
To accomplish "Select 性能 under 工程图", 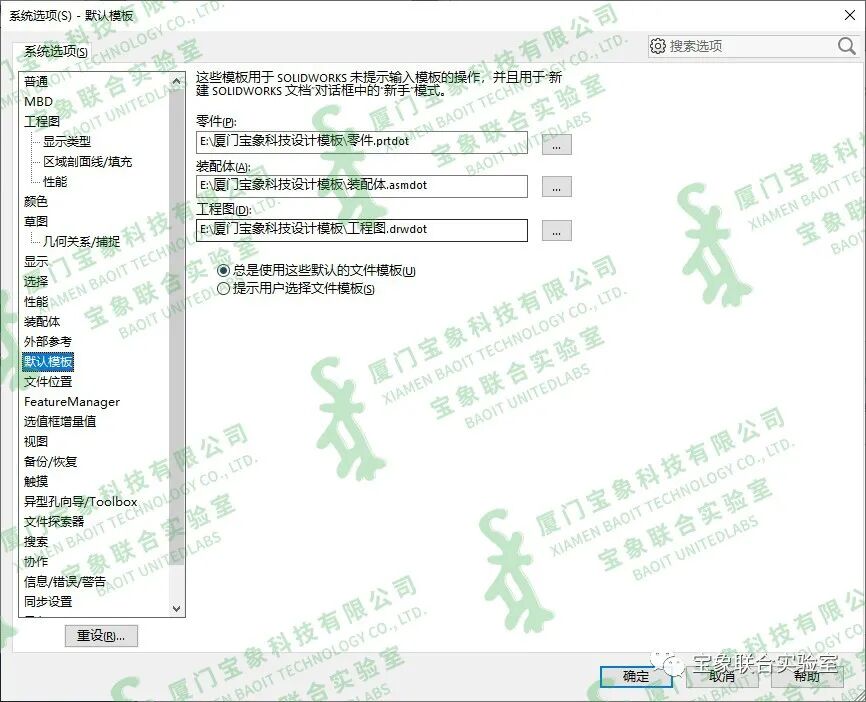I will [x=55, y=182].
